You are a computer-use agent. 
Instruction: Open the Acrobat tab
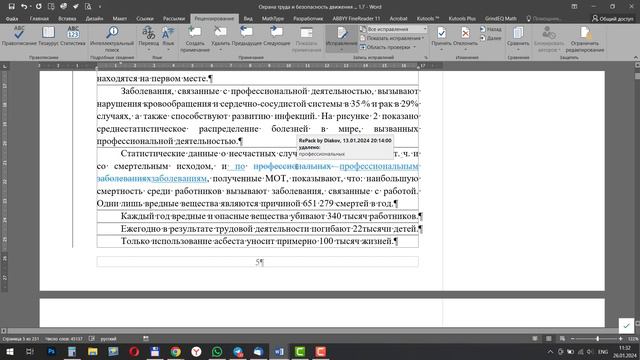point(398,19)
